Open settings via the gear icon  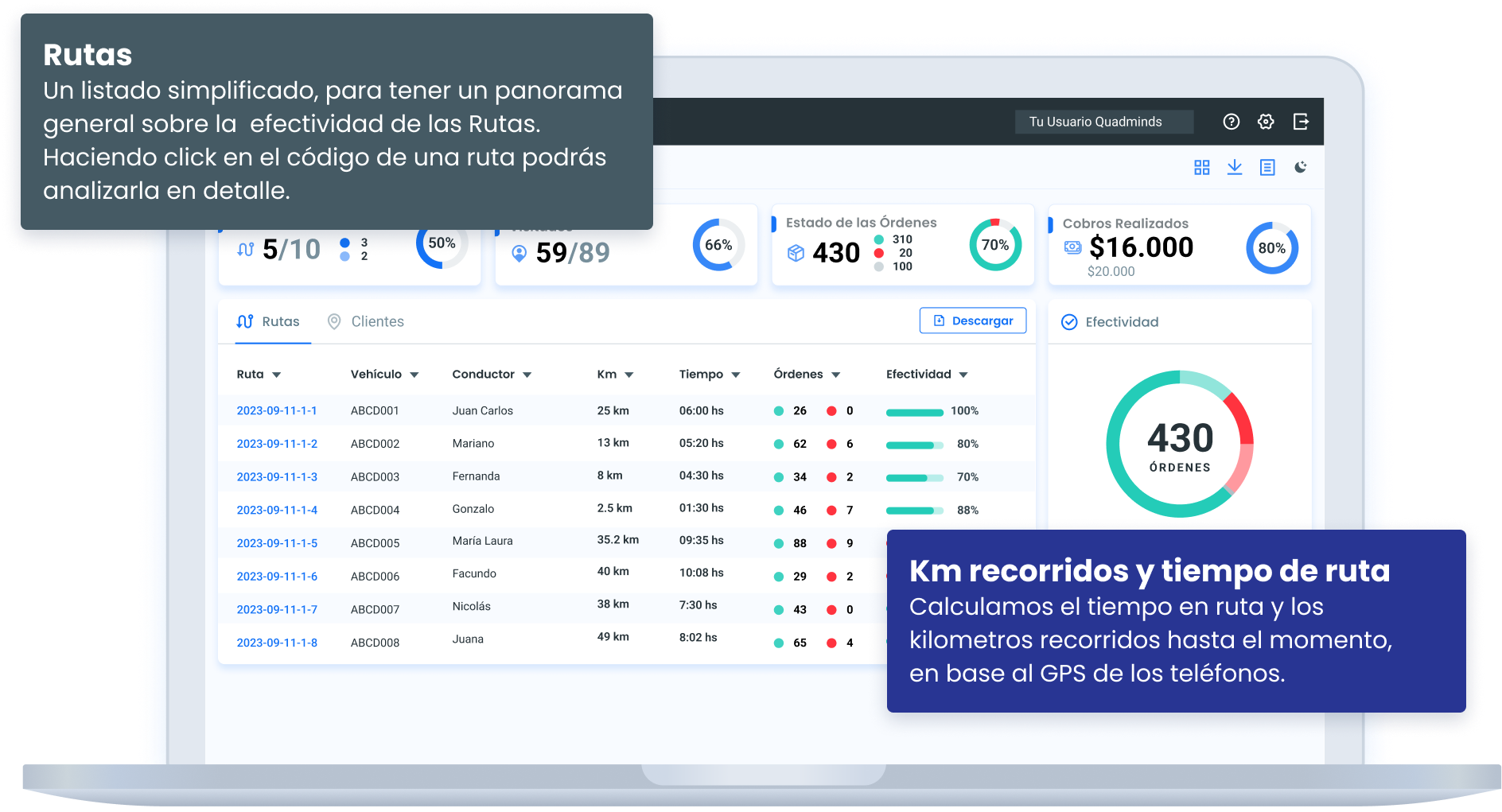click(x=1265, y=122)
